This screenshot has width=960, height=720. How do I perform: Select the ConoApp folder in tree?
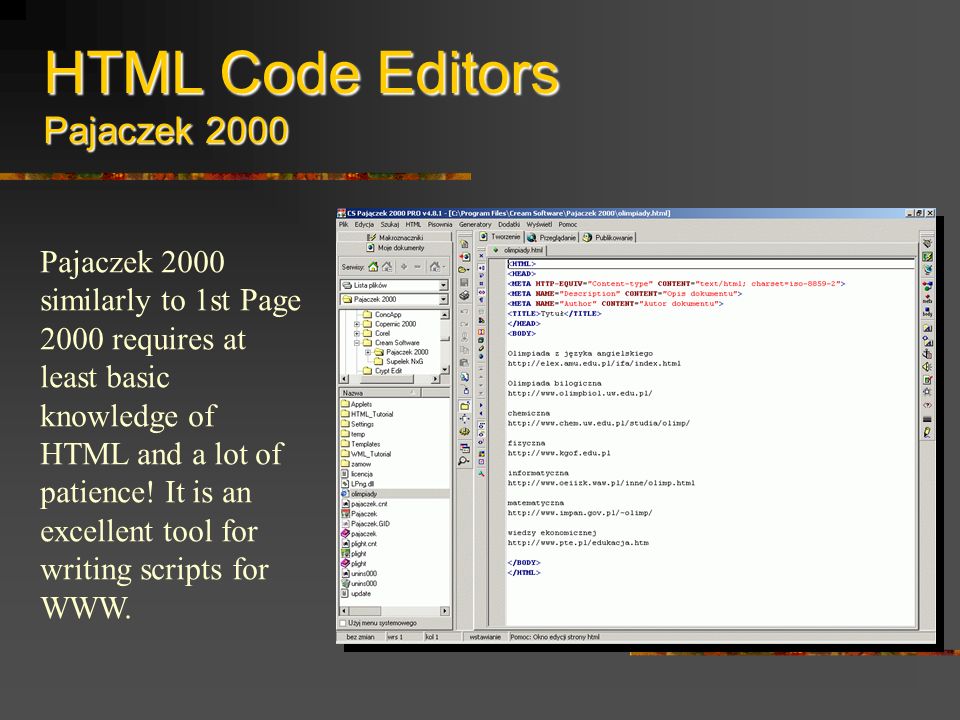click(383, 315)
